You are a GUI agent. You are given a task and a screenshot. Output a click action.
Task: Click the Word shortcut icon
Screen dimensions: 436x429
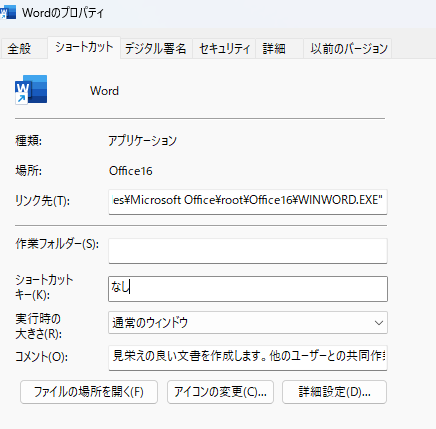[x=31, y=90]
